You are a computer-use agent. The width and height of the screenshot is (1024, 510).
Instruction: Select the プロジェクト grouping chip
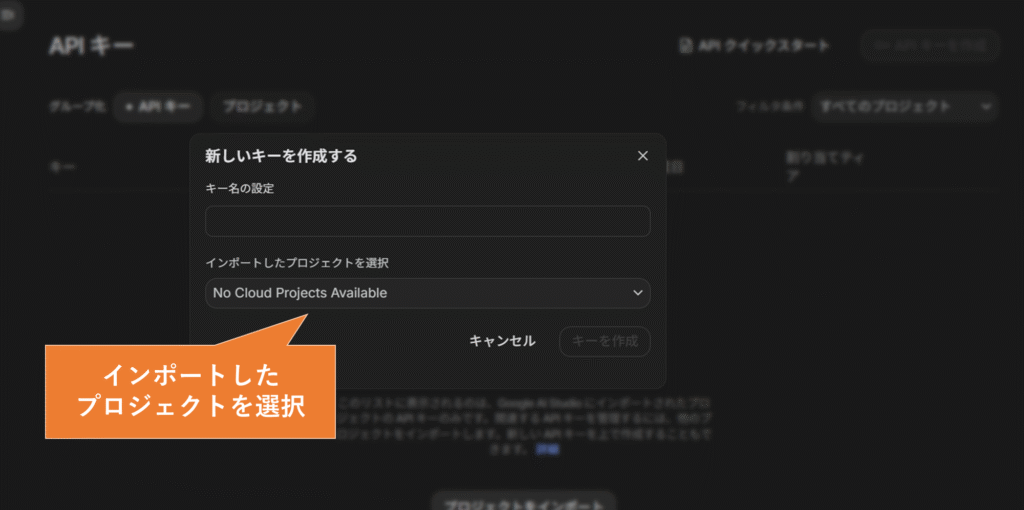tap(263, 106)
